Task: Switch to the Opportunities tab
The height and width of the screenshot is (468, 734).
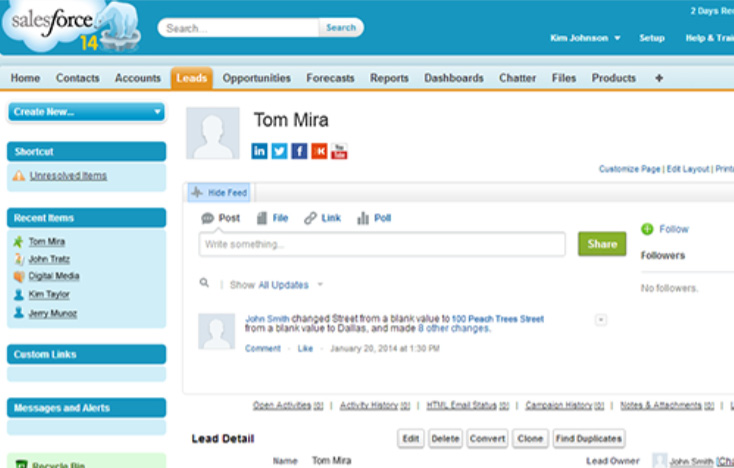Action: pos(256,78)
